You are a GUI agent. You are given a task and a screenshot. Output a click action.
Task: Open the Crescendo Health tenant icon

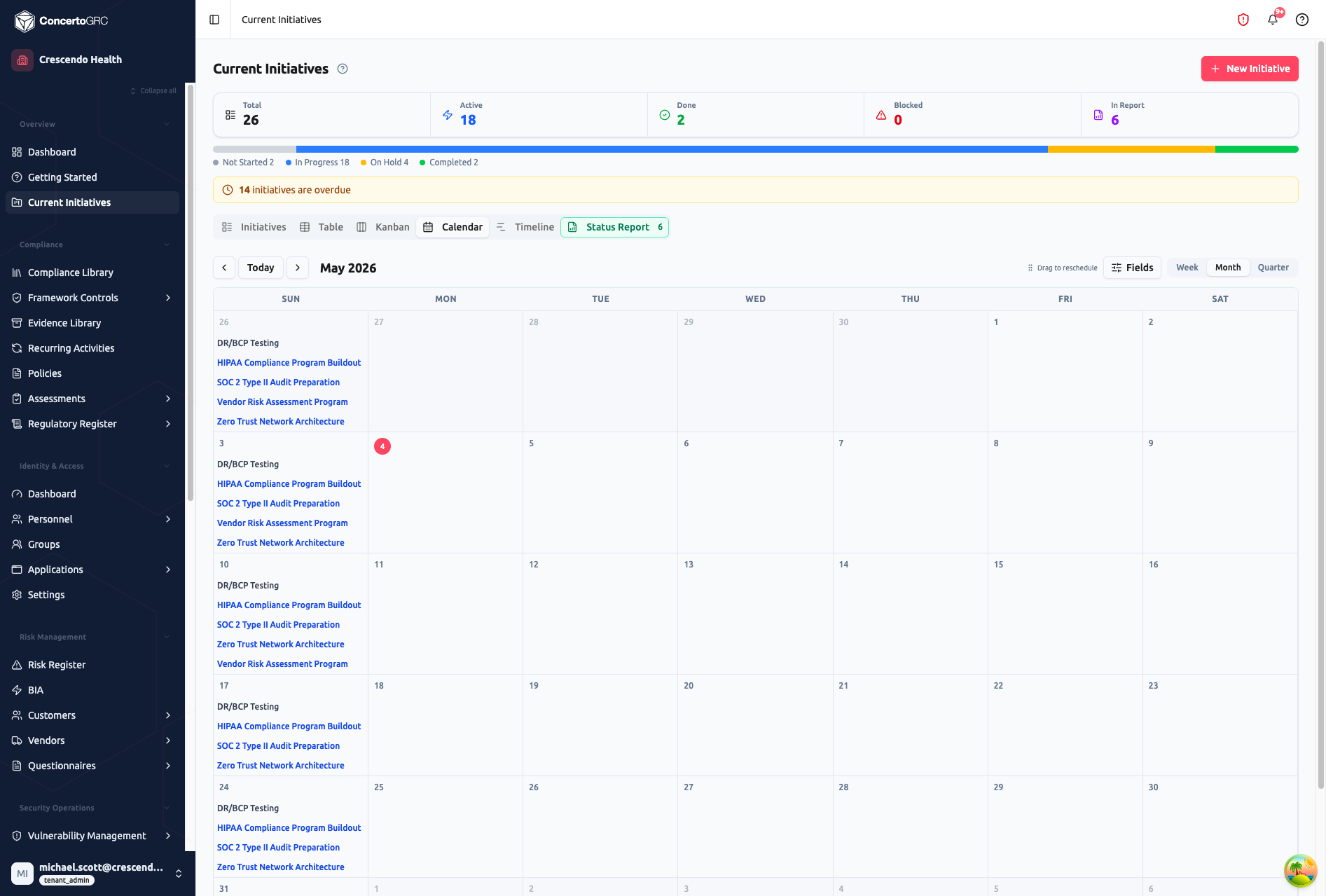tap(22, 60)
